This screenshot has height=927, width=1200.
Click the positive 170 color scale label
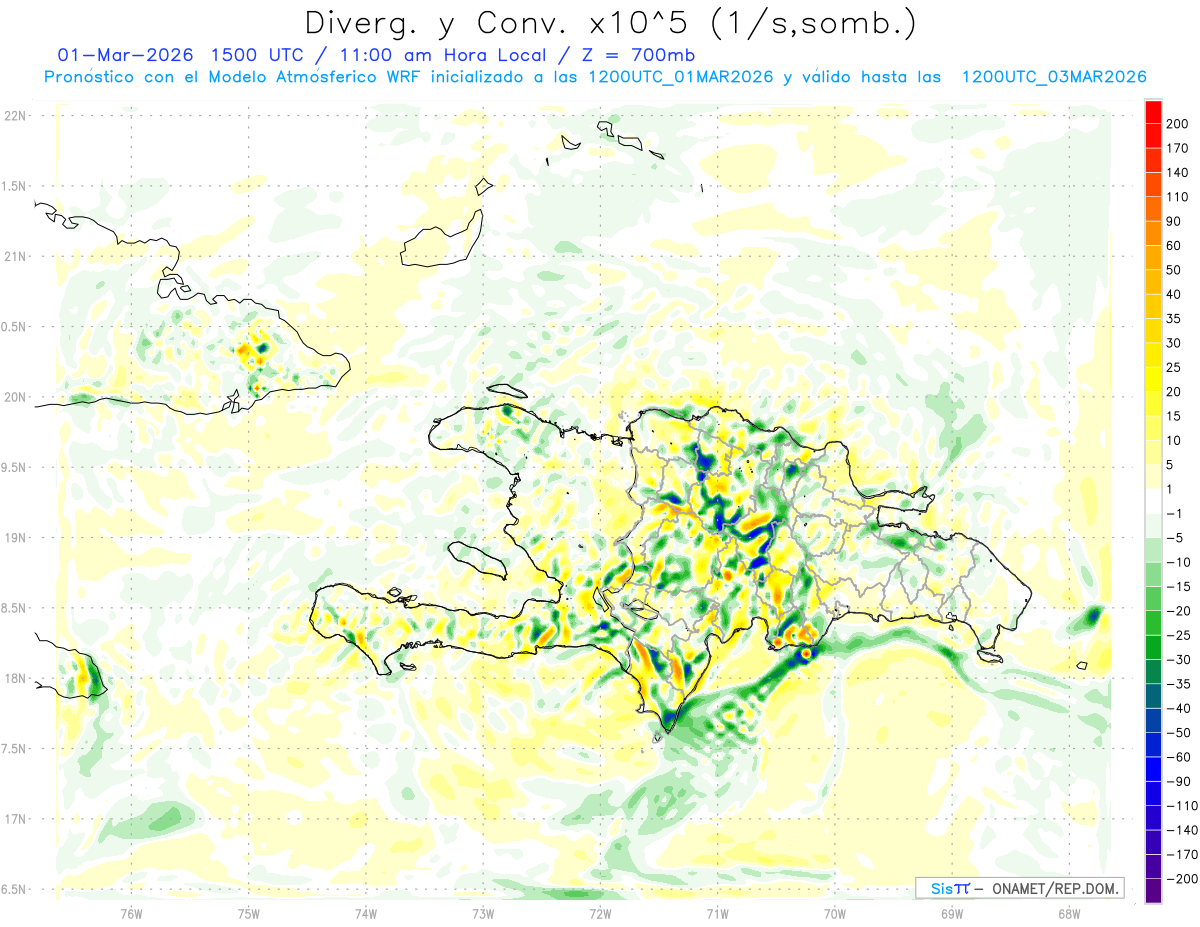tap(1177, 148)
